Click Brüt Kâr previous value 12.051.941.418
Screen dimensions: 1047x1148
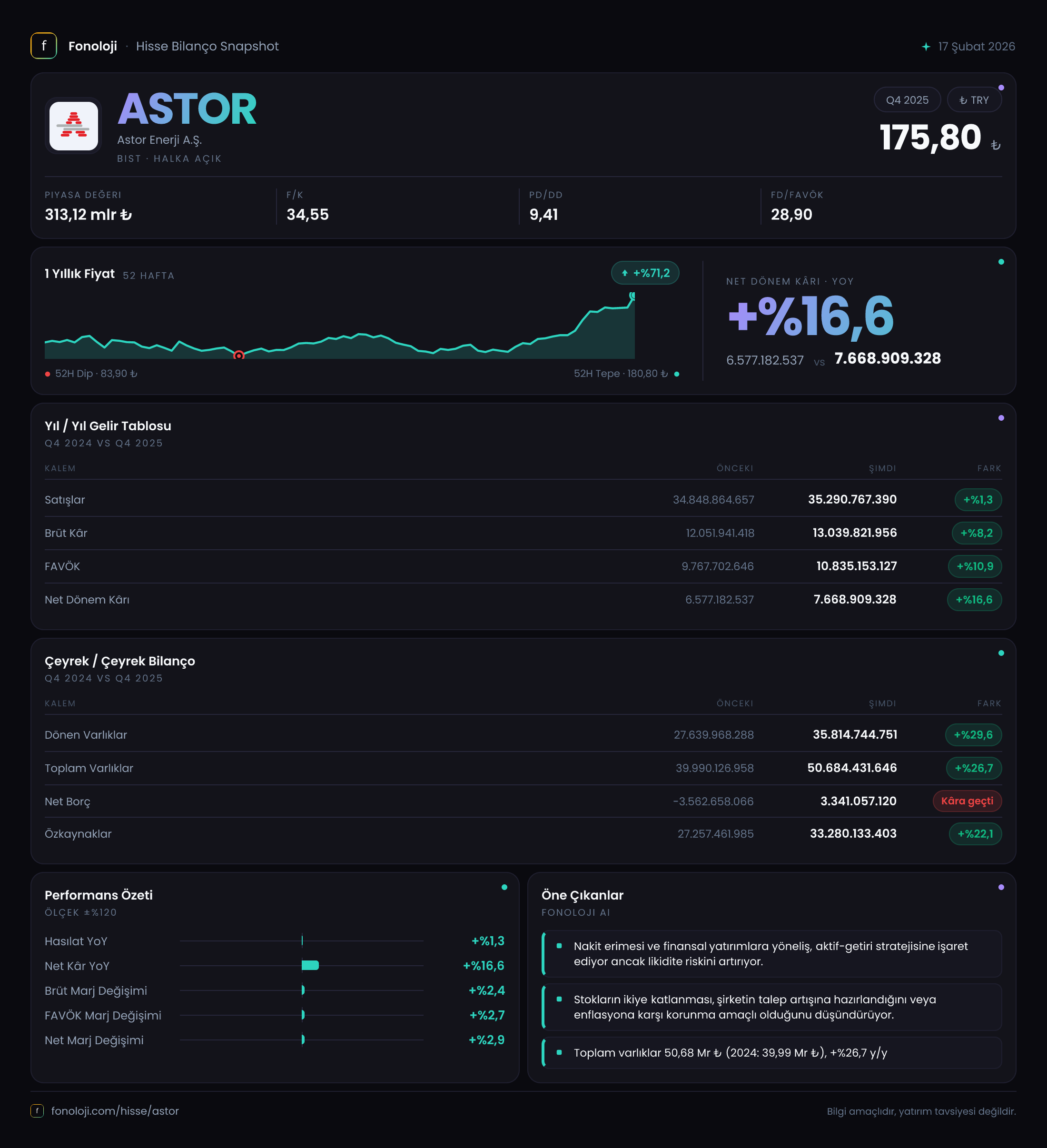pyautogui.click(x=720, y=533)
